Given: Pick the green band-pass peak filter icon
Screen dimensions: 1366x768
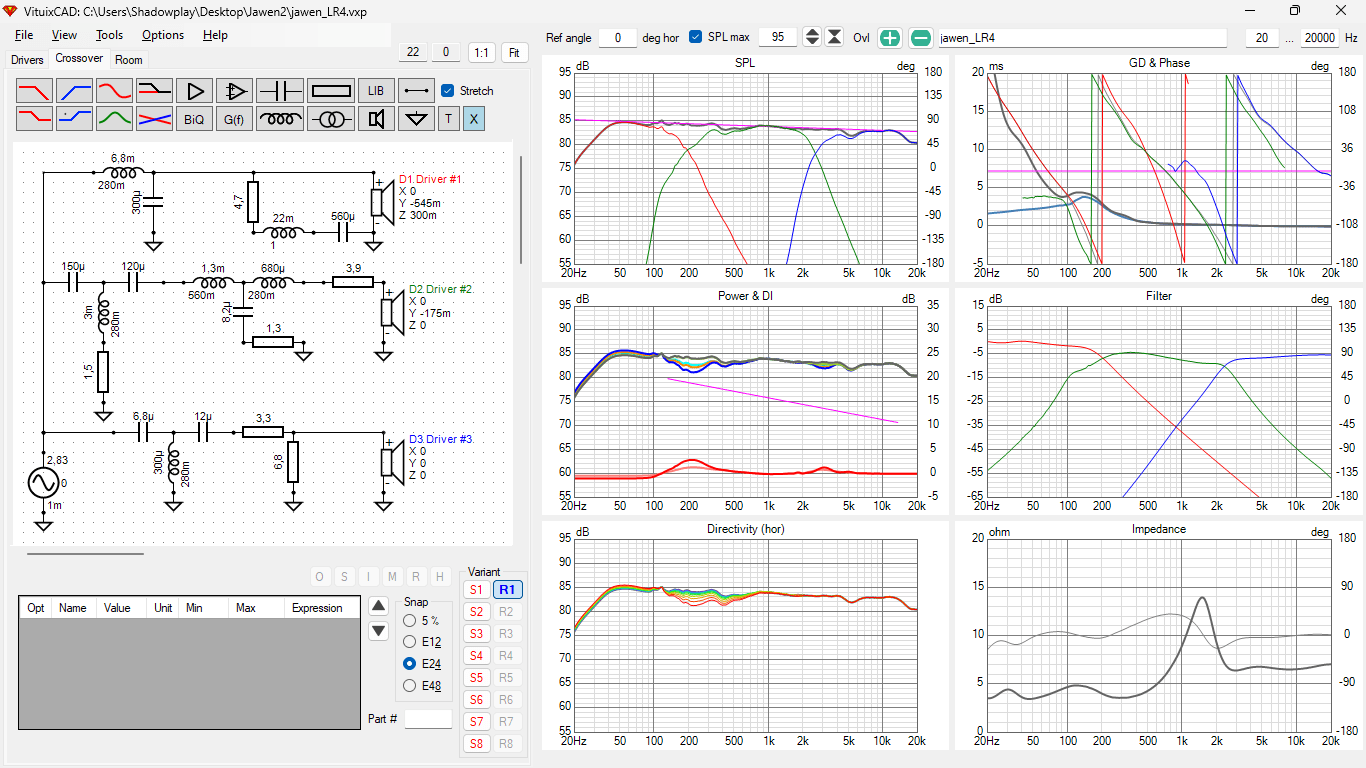Looking at the screenshot, I should pos(114,119).
